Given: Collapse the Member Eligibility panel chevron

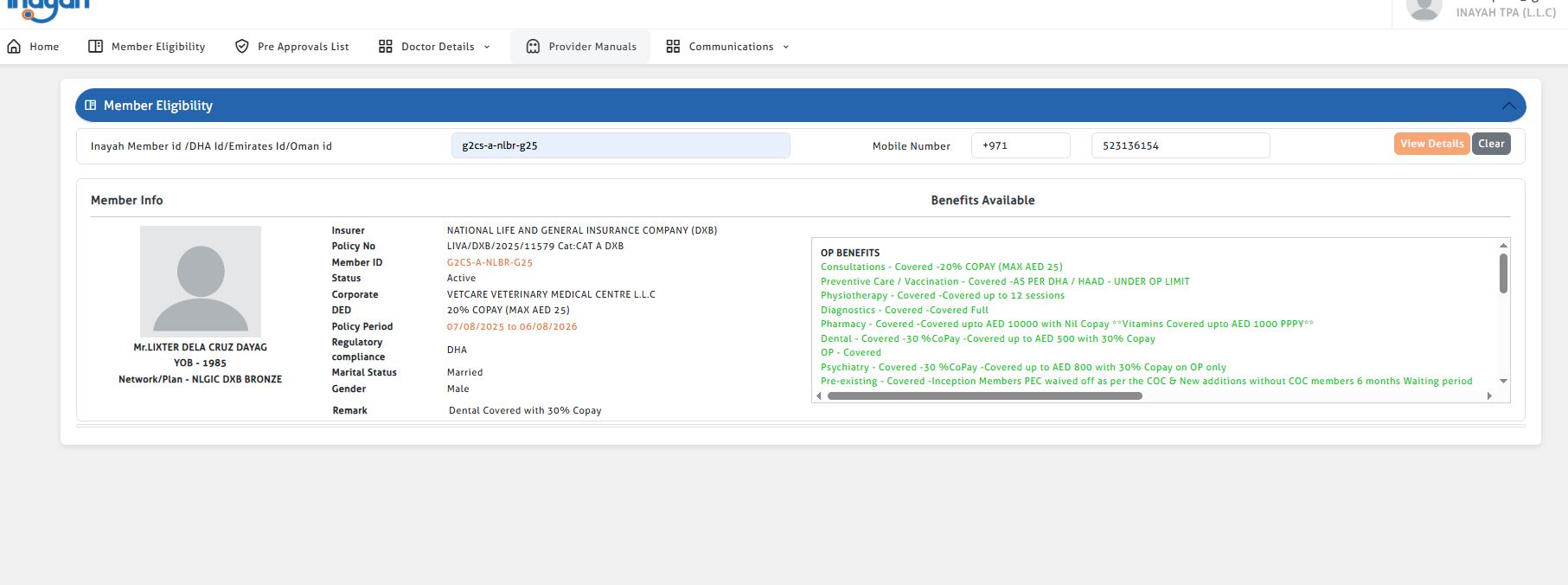Looking at the screenshot, I should pos(1509,106).
